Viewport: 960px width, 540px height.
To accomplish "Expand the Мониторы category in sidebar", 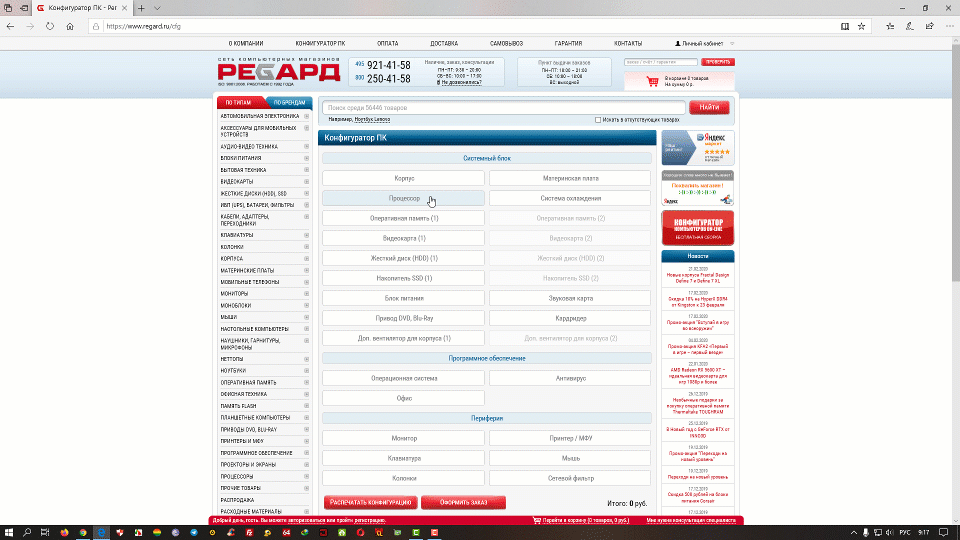I will tap(306, 294).
